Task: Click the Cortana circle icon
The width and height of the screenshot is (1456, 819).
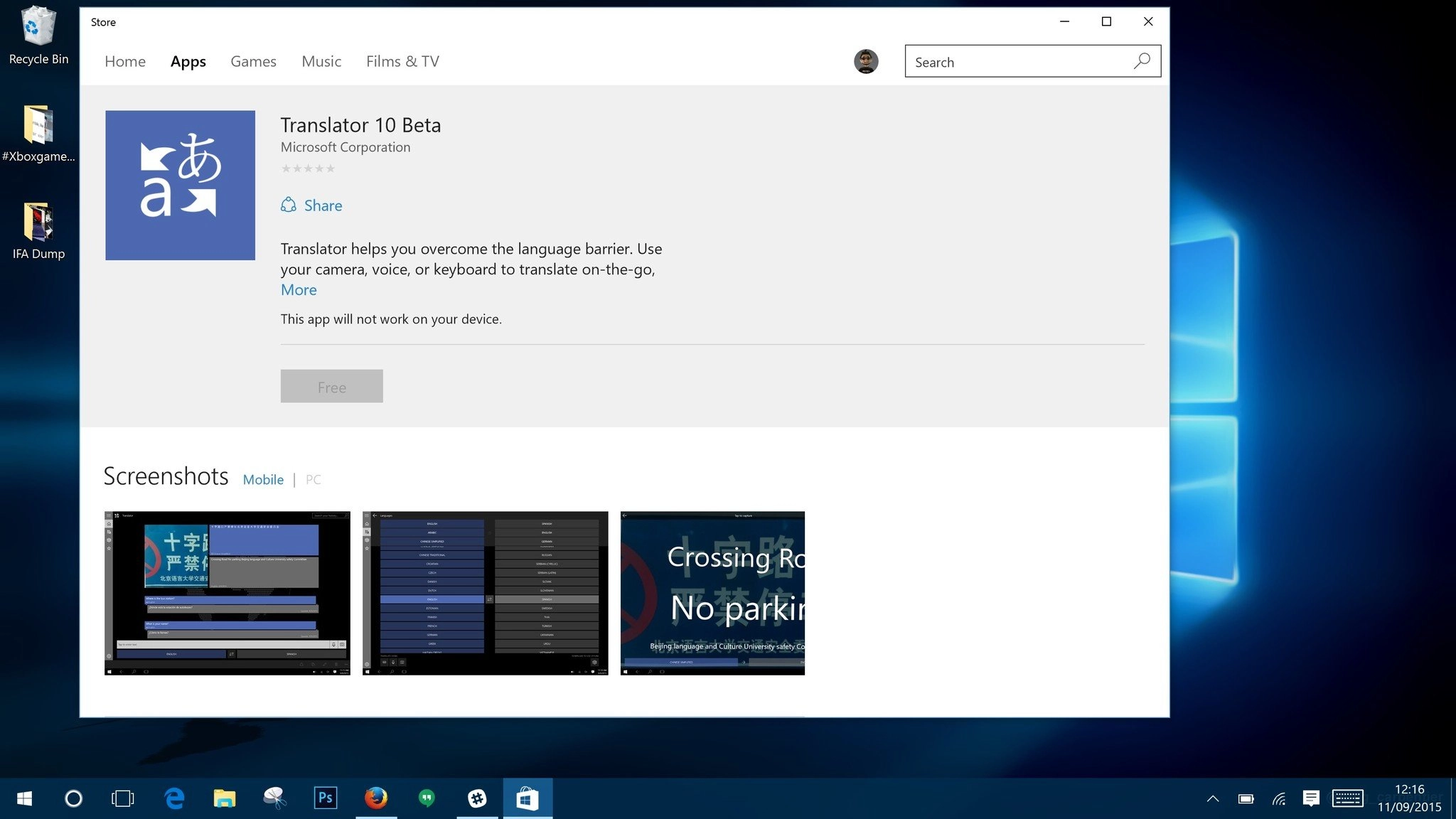Action: tap(73, 798)
